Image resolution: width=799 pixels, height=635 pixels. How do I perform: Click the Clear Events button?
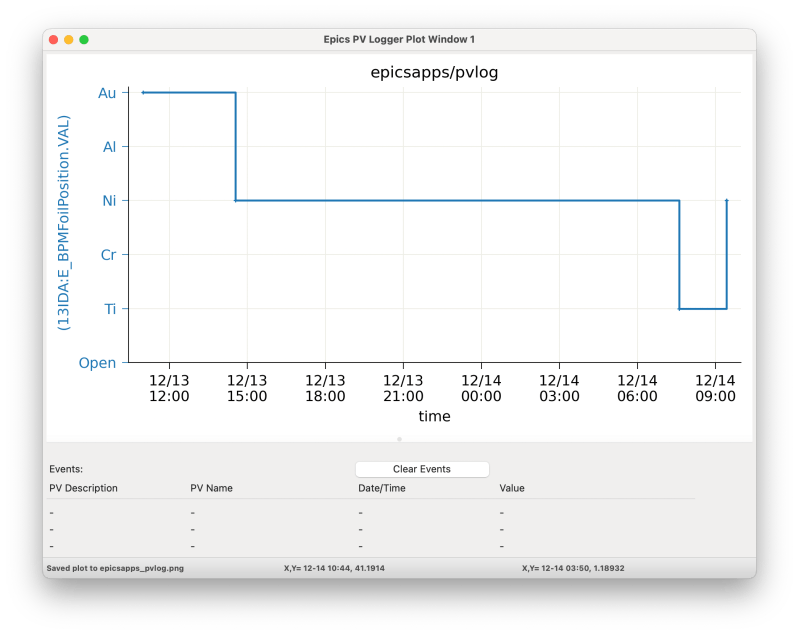coord(422,469)
